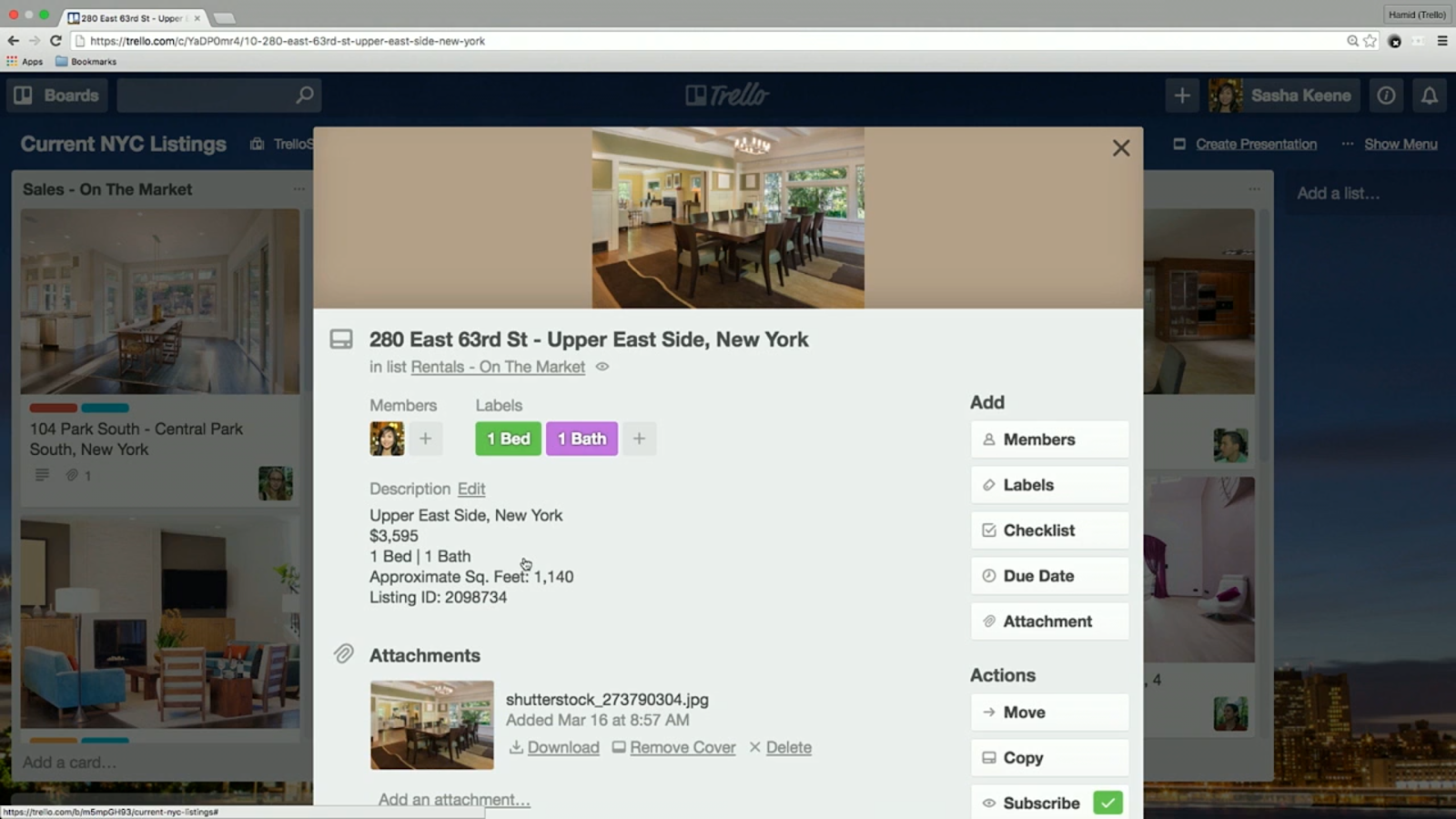Open the 104 Park South card
This screenshot has width=1456, height=819.
pos(136,439)
